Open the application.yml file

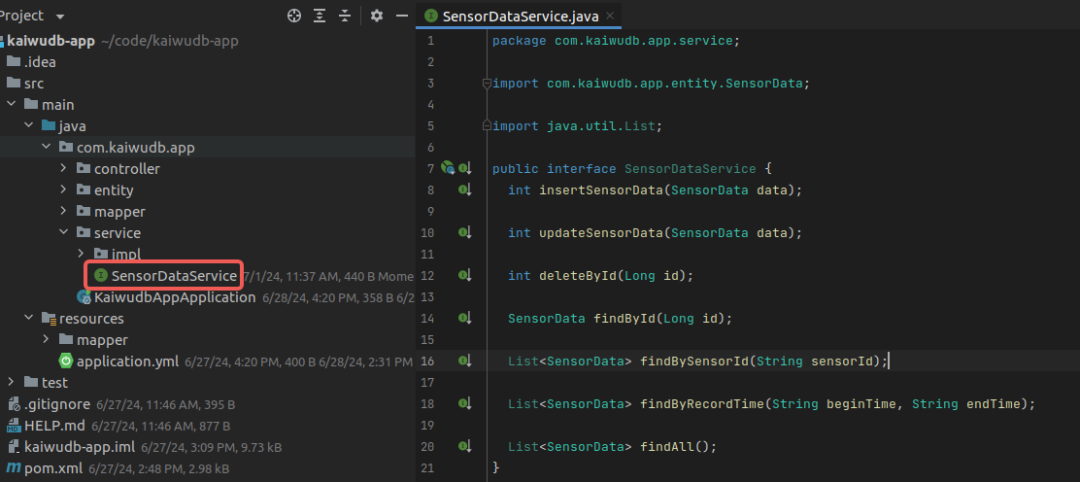[129, 361]
